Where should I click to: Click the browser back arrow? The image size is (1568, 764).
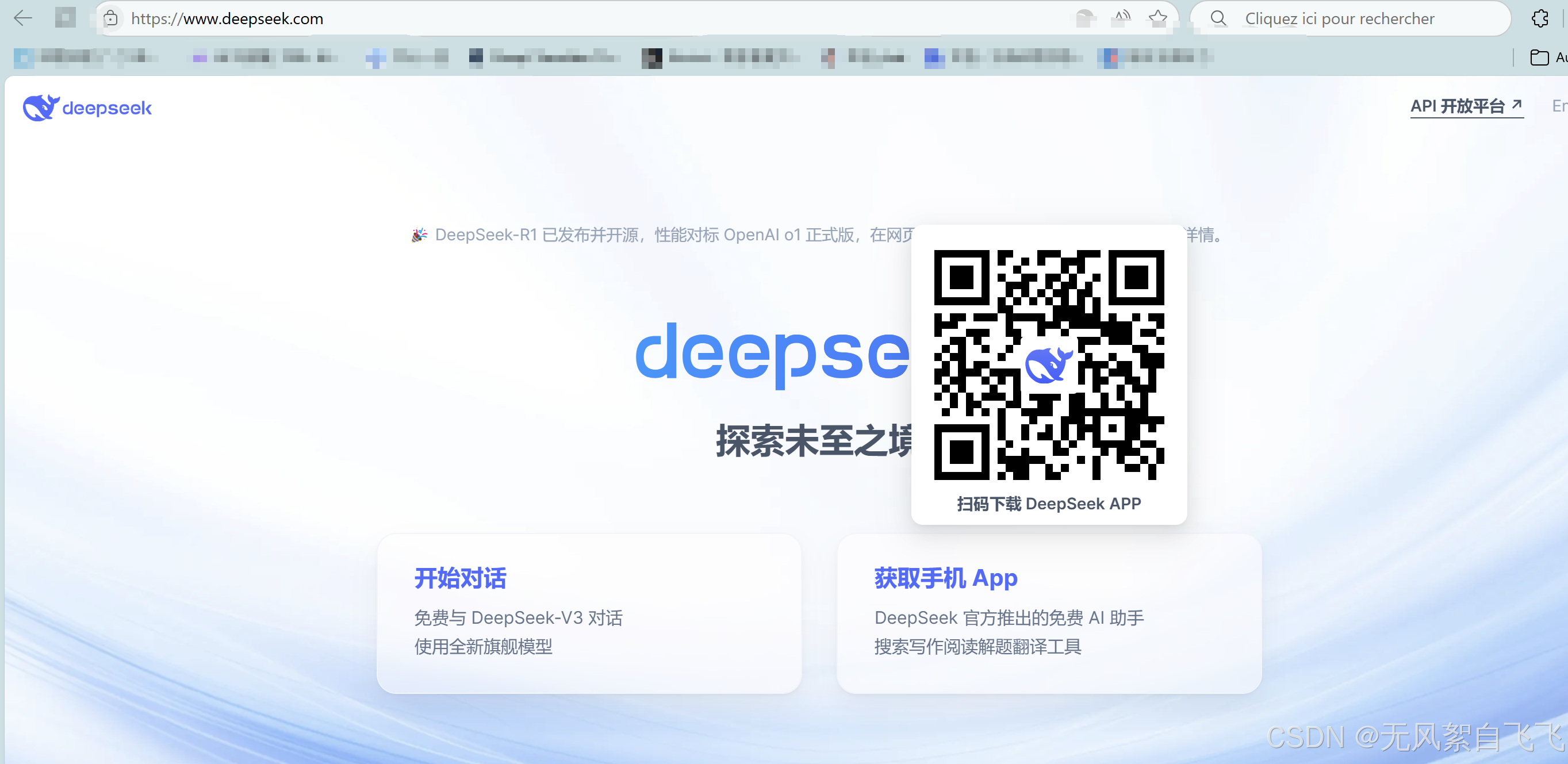pos(22,18)
